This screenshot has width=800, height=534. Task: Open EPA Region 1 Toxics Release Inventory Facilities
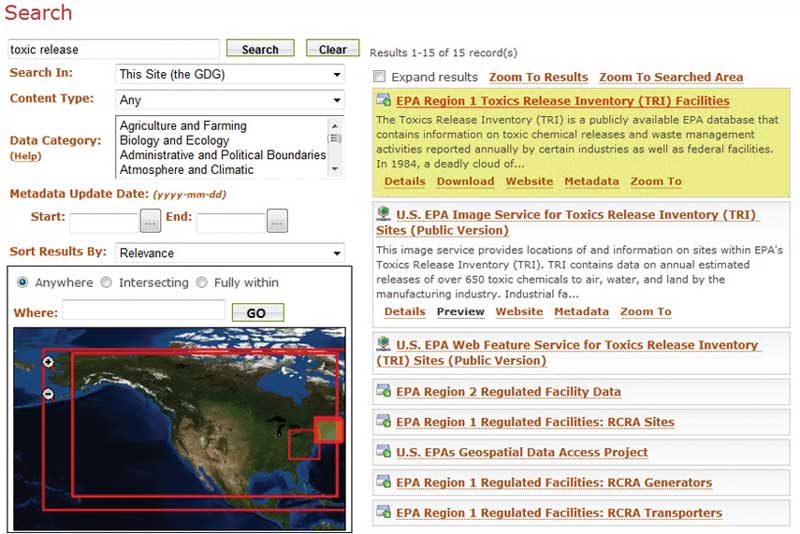coord(563,101)
